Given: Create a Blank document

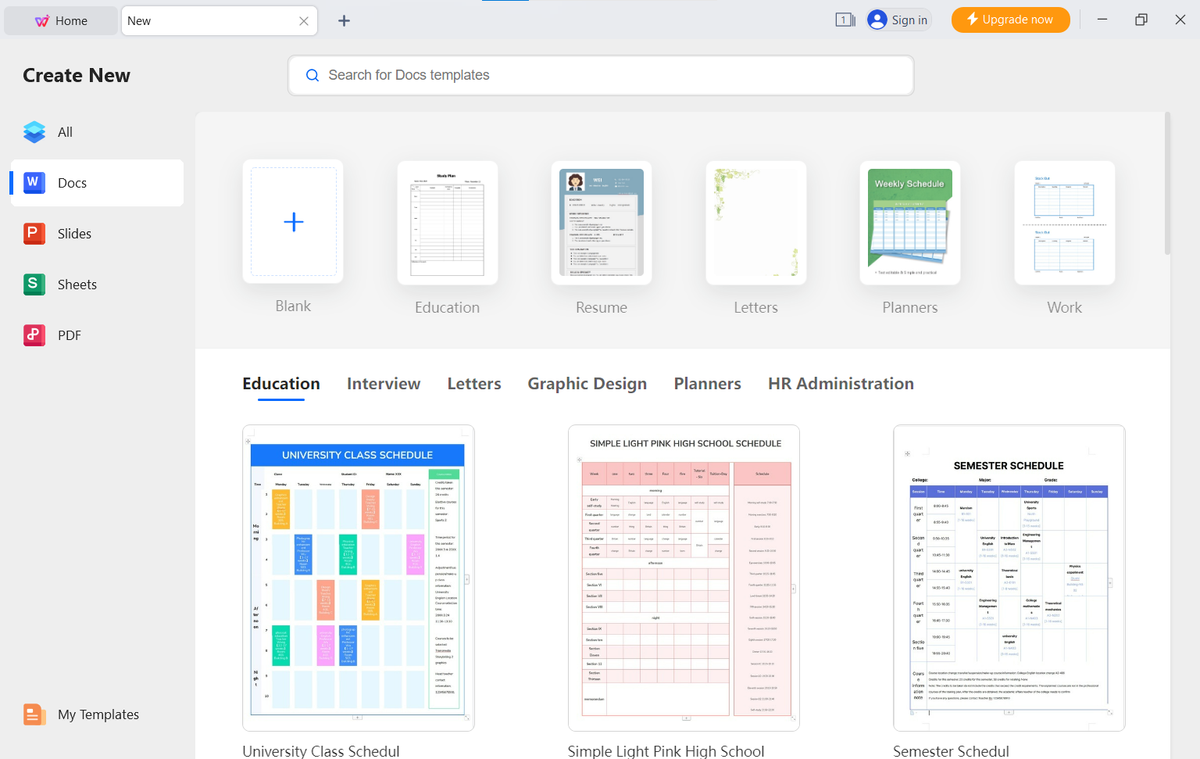Looking at the screenshot, I should (x=293, y=222).
